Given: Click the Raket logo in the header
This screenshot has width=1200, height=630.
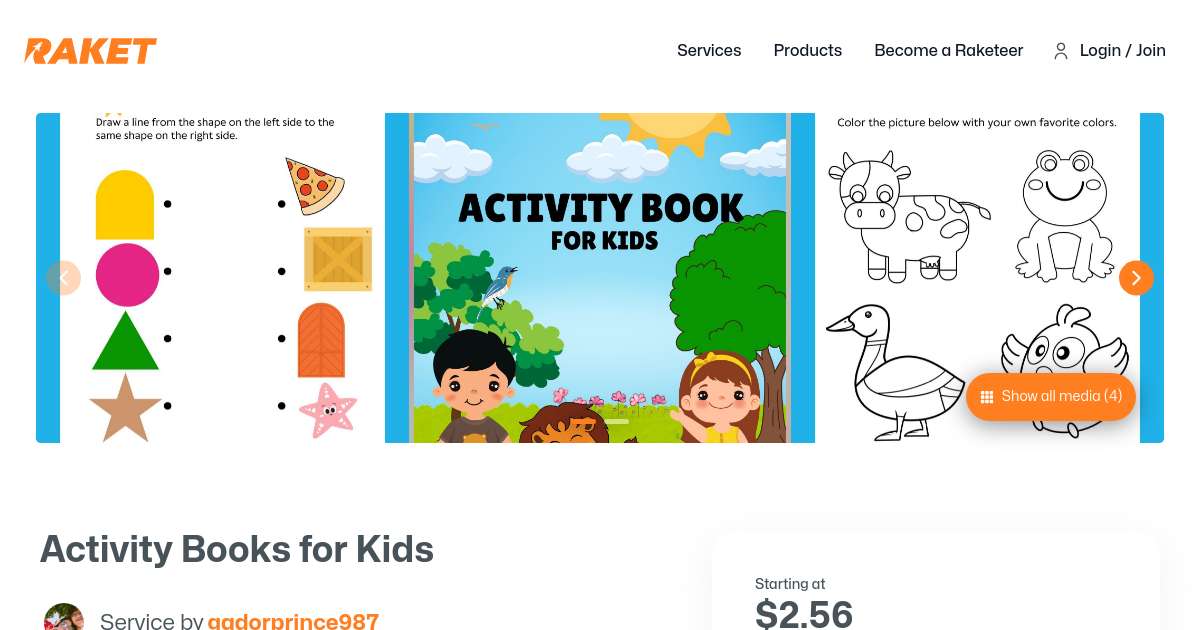Looking at the screenshot, I should click(90, 51).
